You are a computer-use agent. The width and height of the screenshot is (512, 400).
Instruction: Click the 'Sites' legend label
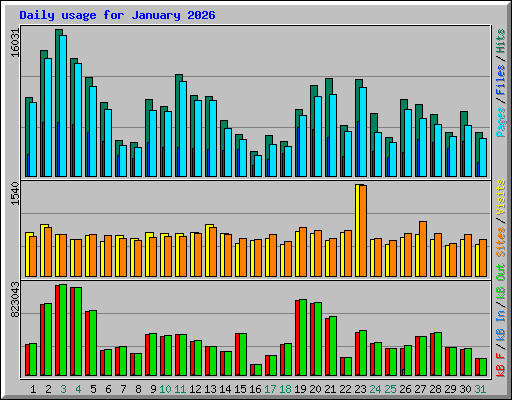[501, 242]
